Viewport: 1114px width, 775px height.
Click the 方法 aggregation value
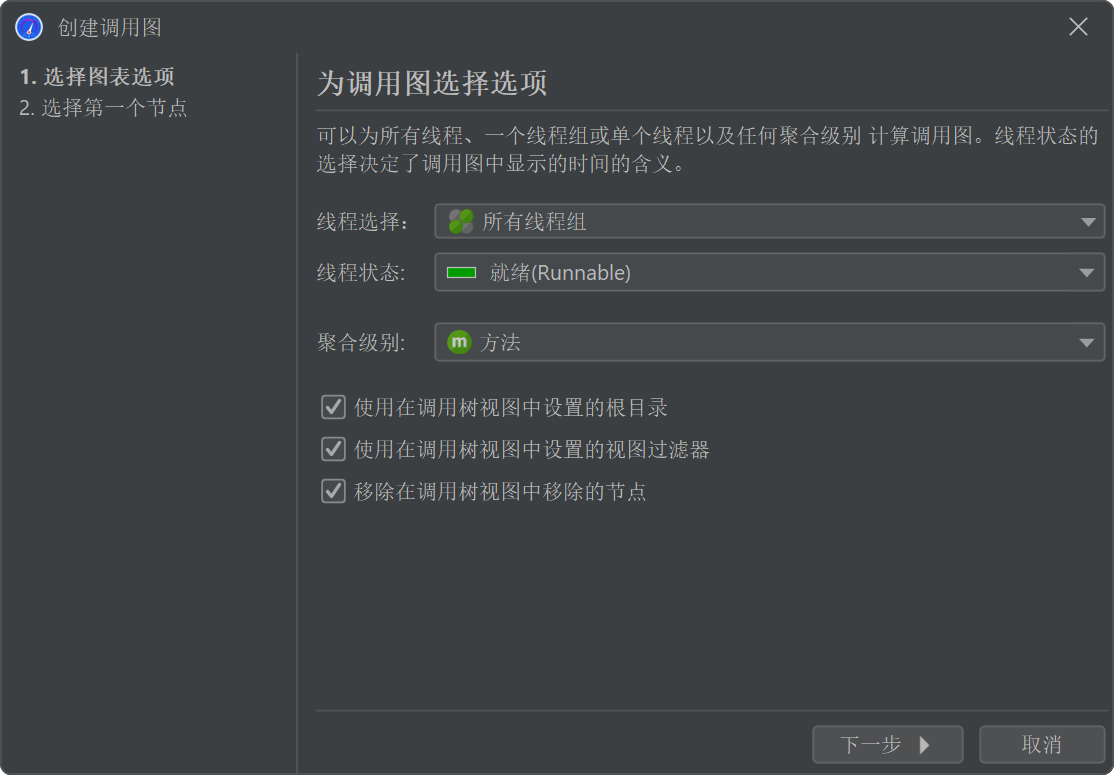[501, 343]
